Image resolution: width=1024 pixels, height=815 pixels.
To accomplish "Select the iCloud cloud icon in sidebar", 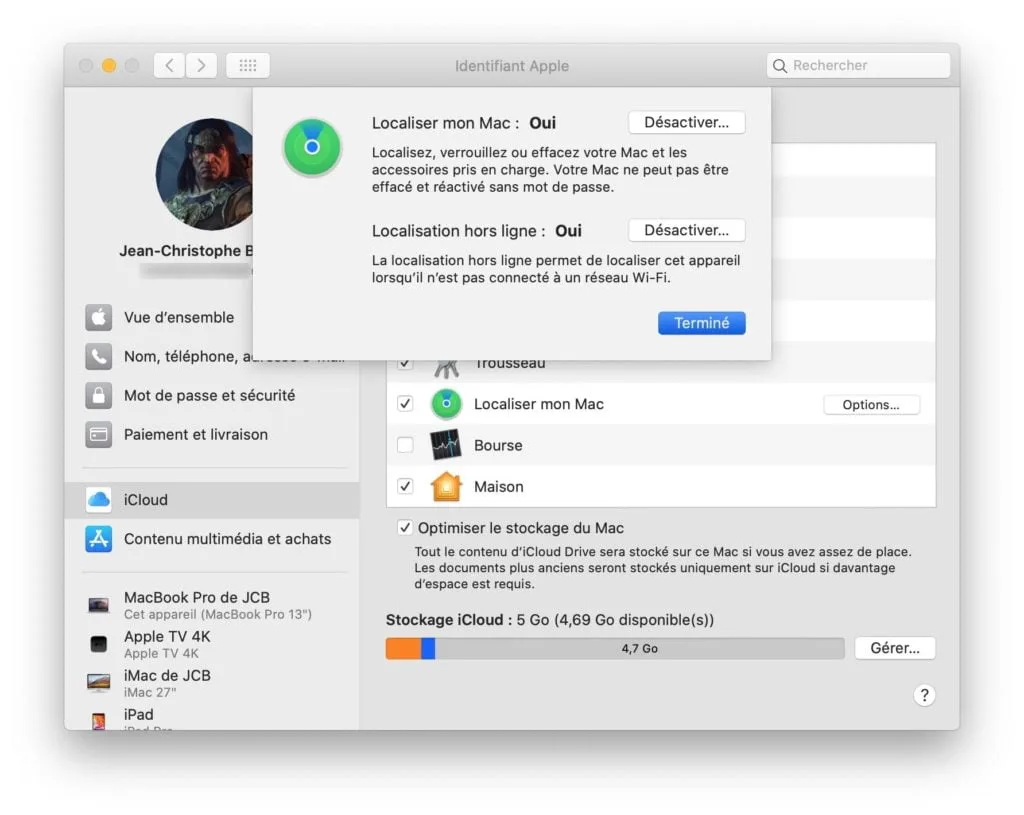I will pyautogui.click(x=97, y=499).
